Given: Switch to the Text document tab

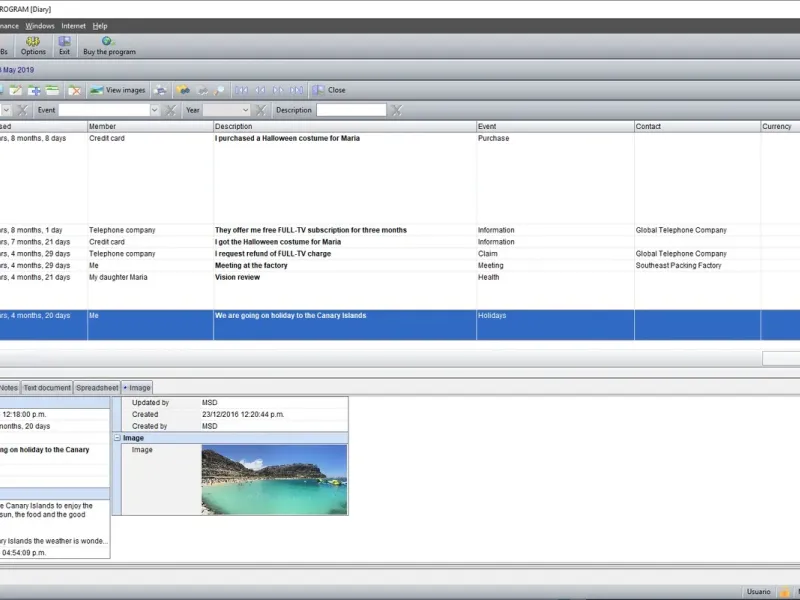Looking at the screenshot, I should pos(47,387).
